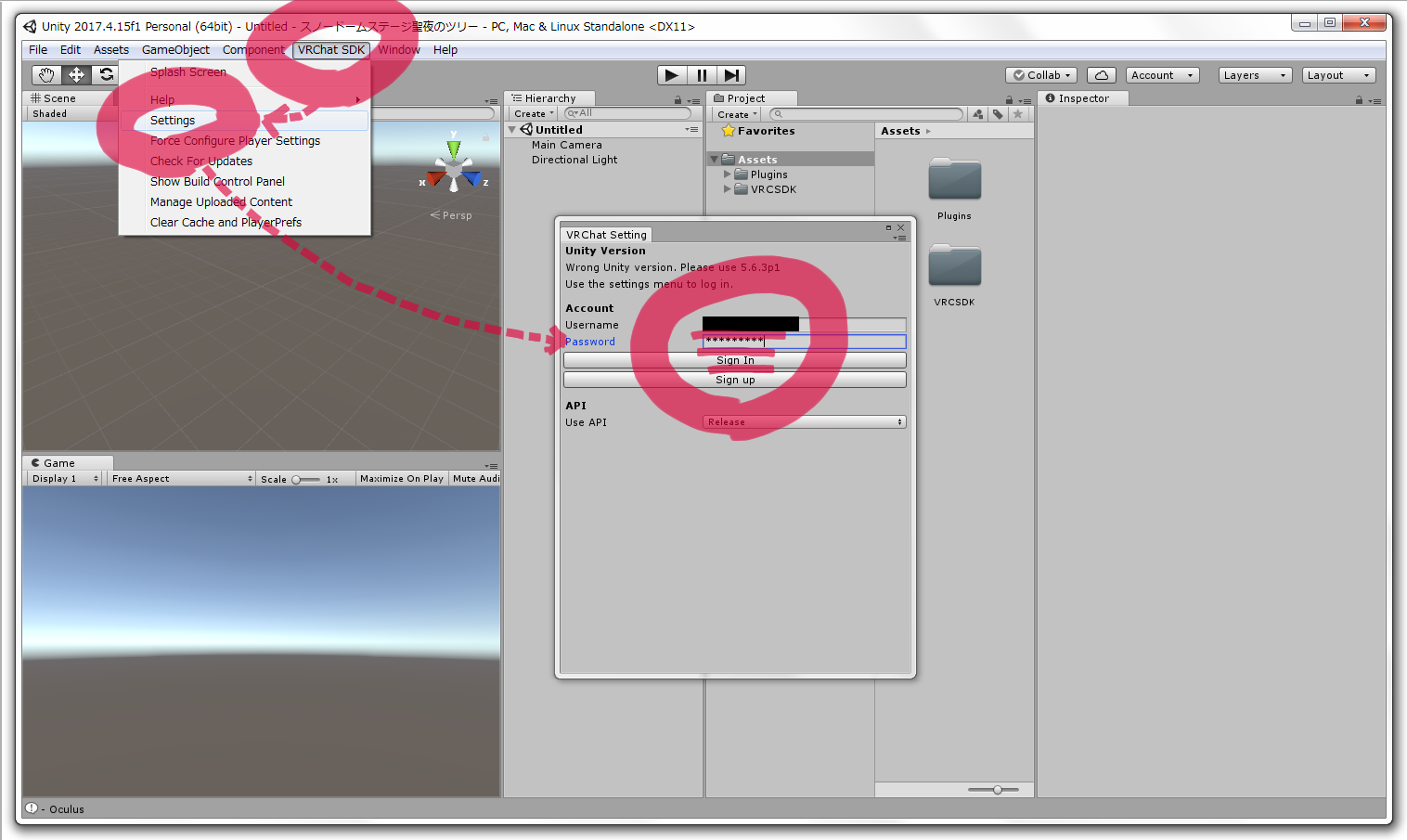Viewport: 1407px width, 840px height.
Task: Expand the Plugins folder in the Project tree
Action: [x=728, y=174]
